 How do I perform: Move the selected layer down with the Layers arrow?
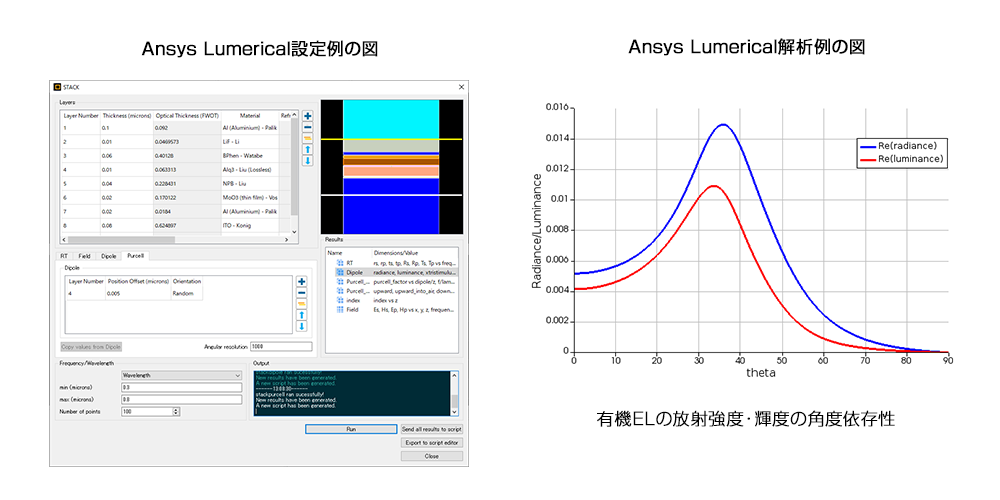click(307, 161)
